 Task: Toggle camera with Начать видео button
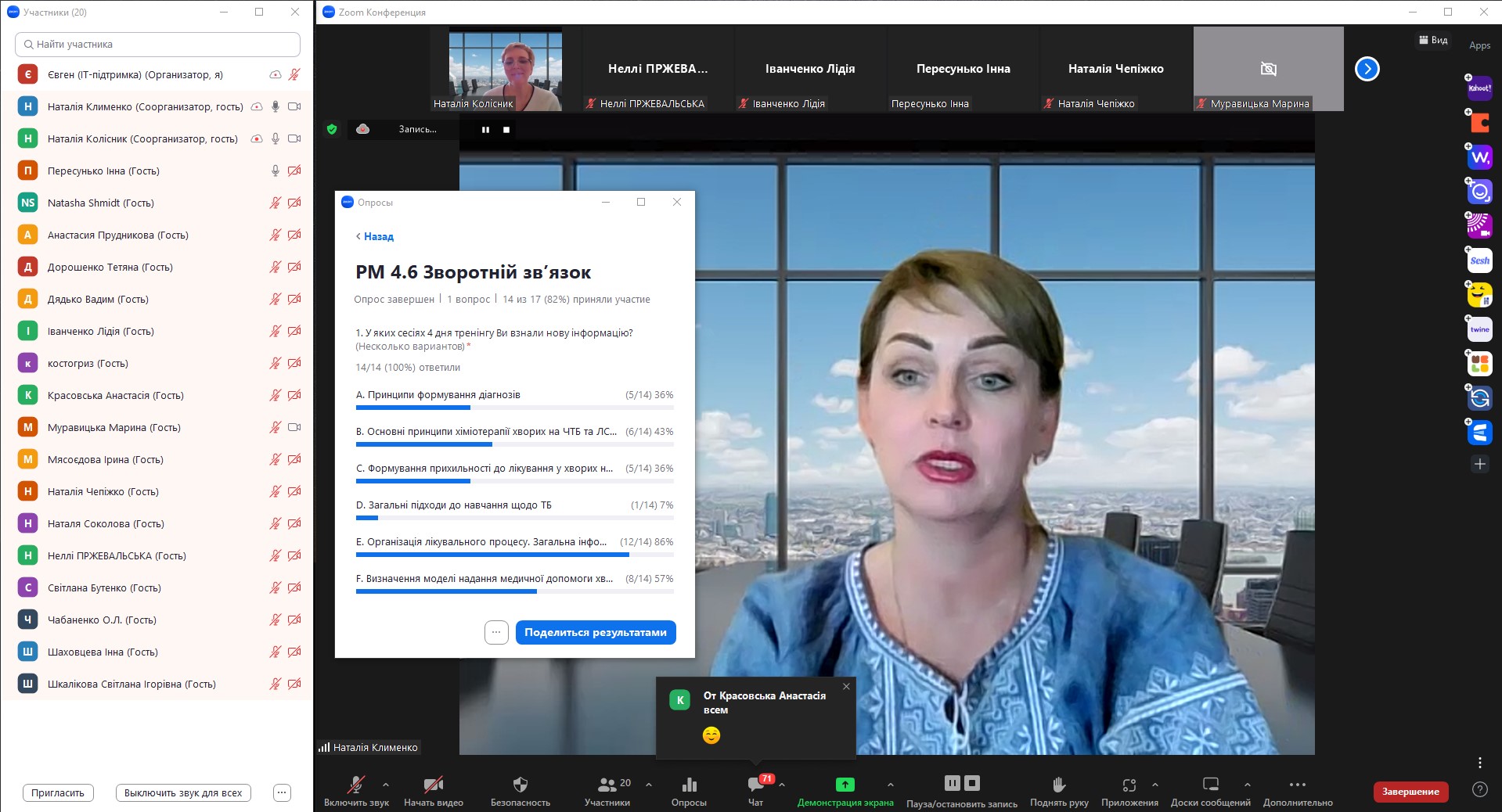(x=433, y=785)
